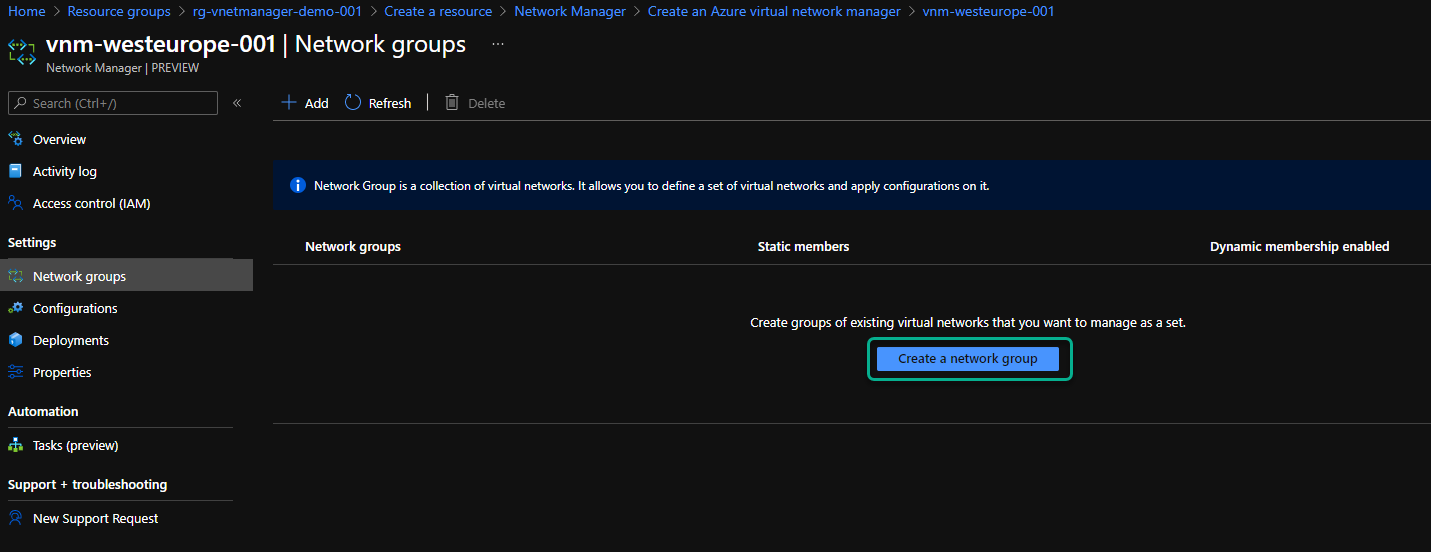The height and width of the screenshot is (552, 1431).
Task: Sort by the Network groups column header
Action: (353, 246)
